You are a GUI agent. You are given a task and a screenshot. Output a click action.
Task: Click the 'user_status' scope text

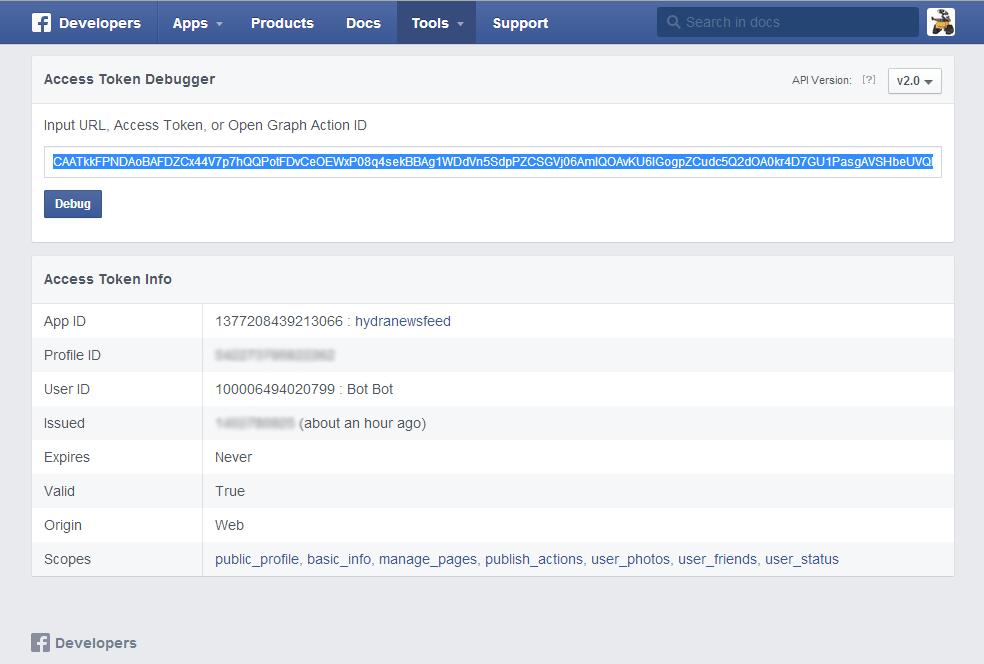(802, 559)
